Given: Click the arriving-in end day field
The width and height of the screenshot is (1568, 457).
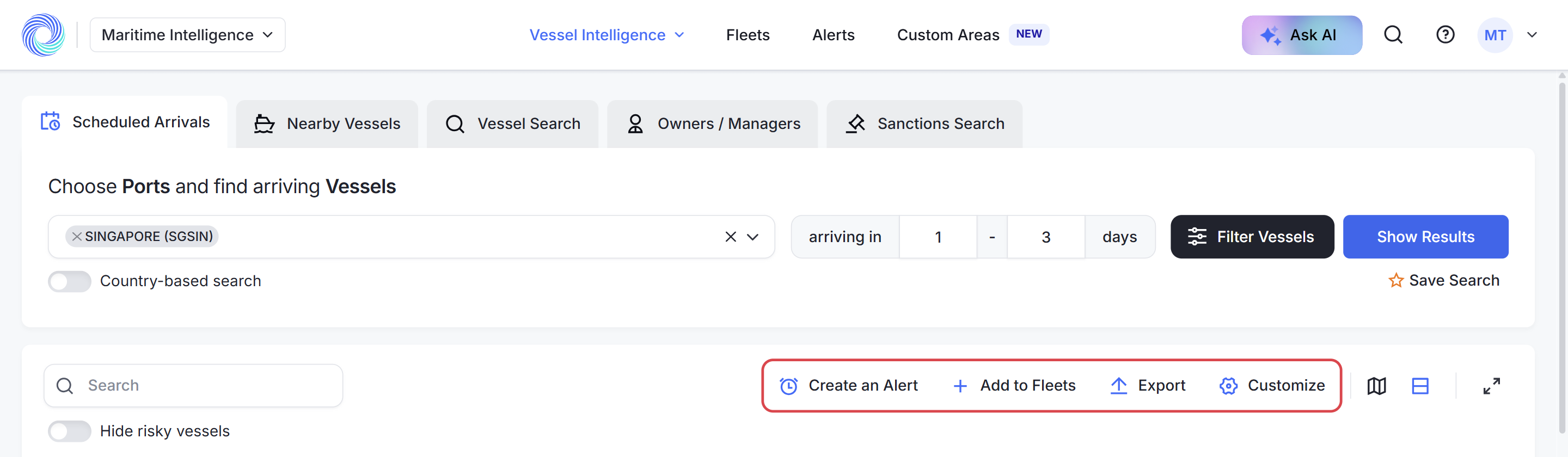Looking at the screenshot, I should 1046,237.
